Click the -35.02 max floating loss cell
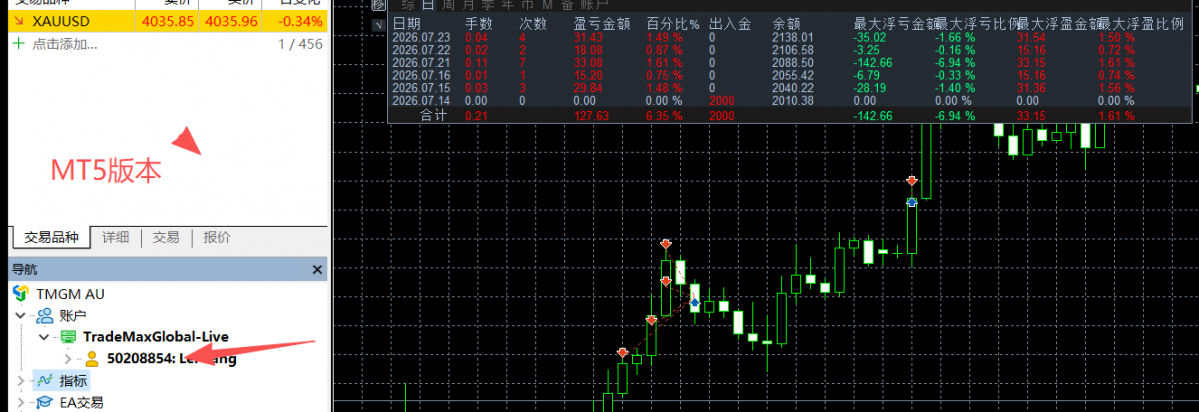This screenshot has width=1199, height=412. [x=869, y=37]
